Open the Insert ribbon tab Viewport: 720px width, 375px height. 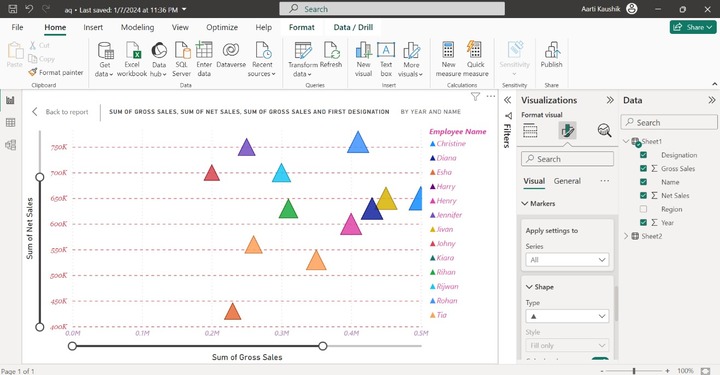93,27
